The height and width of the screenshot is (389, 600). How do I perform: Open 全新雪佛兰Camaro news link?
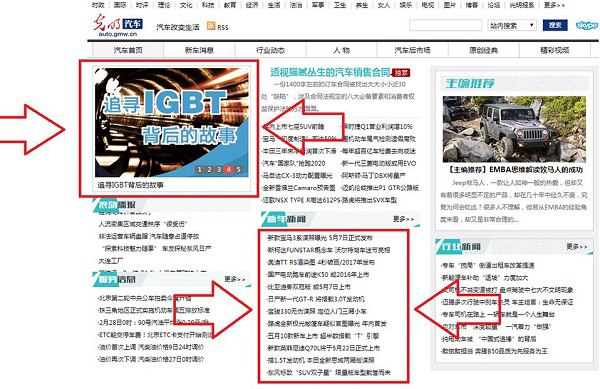(298, 188)
